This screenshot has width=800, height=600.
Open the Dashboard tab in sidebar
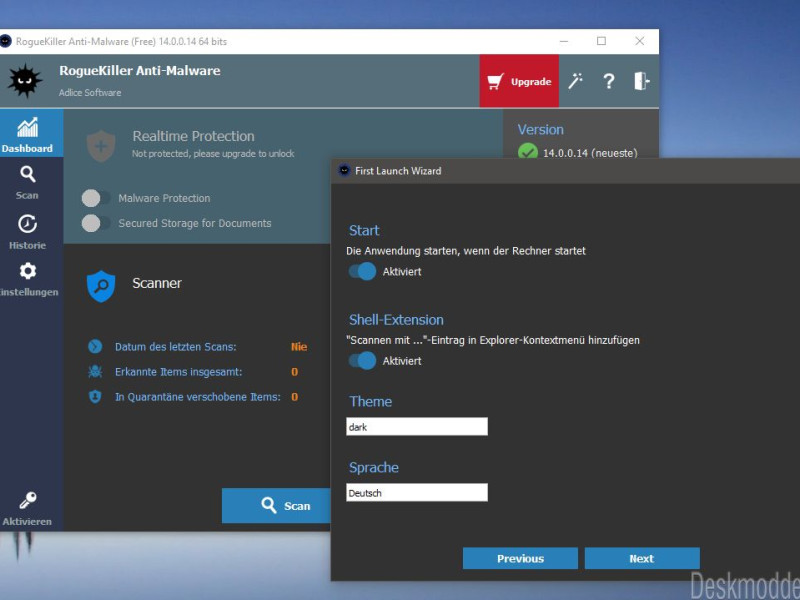31,134
